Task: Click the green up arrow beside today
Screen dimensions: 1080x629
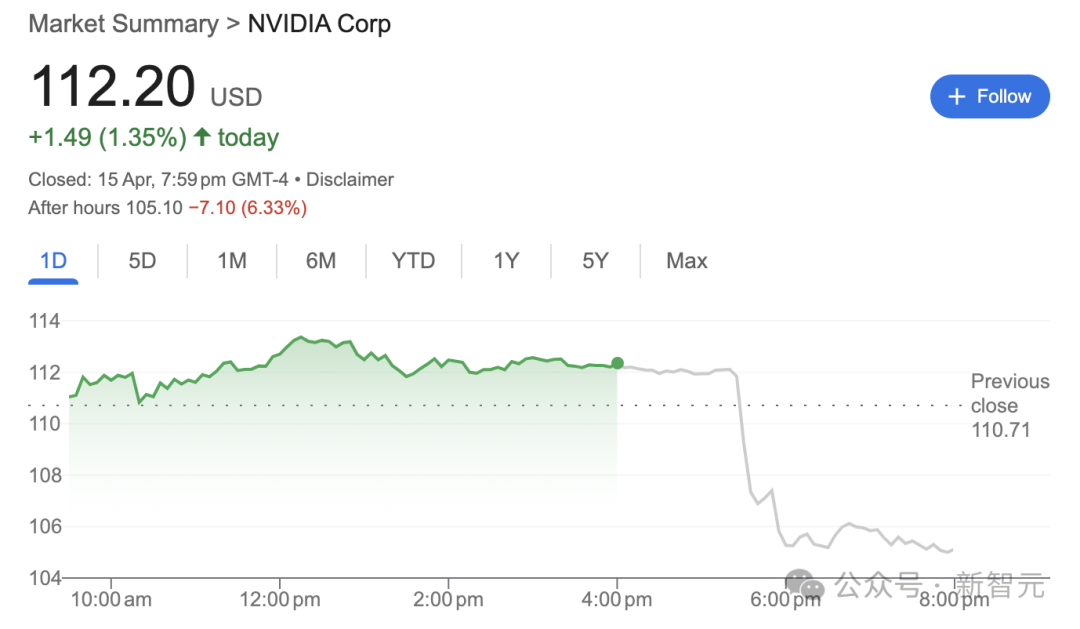Action: tap(202, 137)
